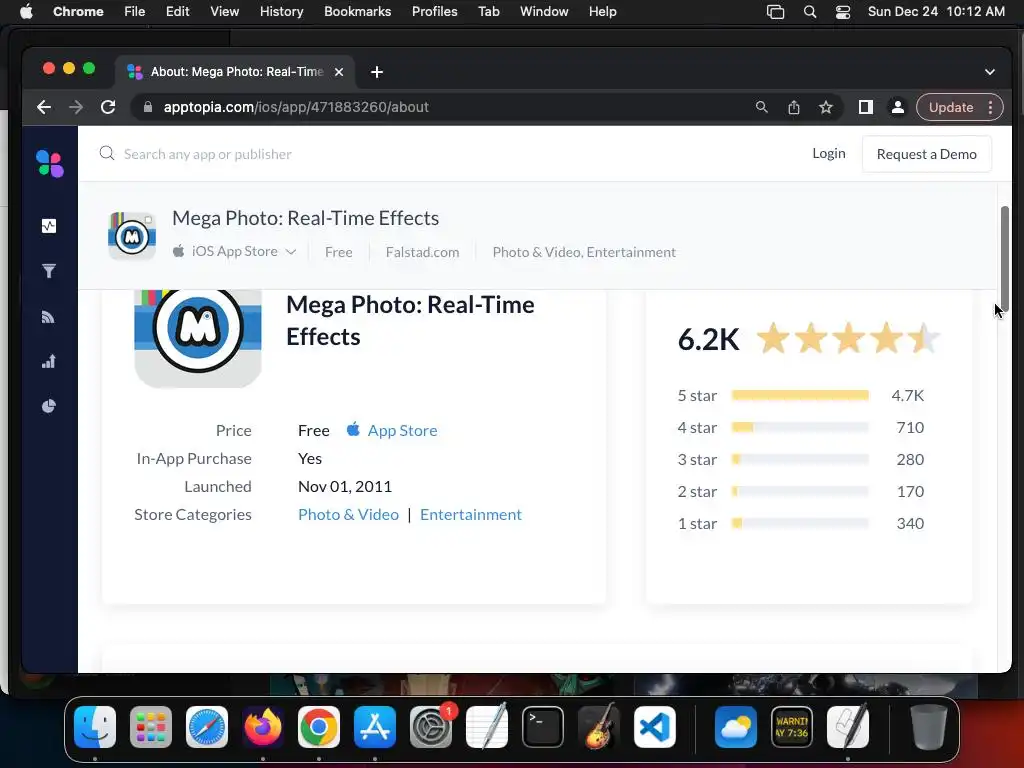
Task: Open Spotlight search in menu bar
Action: point(810,12)
